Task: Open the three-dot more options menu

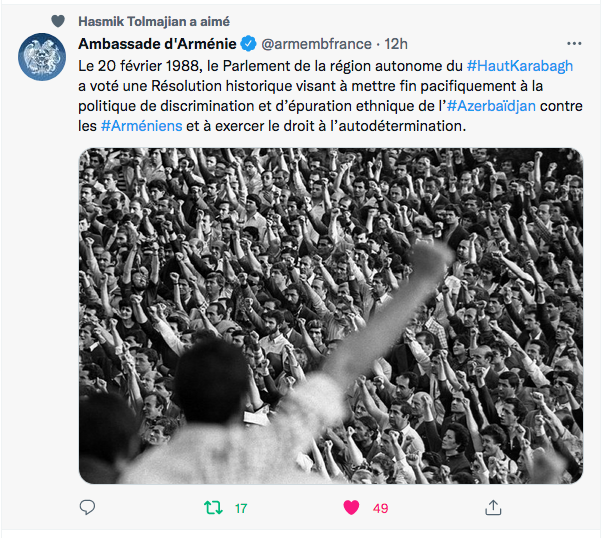Action: pyautogui.click(x=574, y=44)
